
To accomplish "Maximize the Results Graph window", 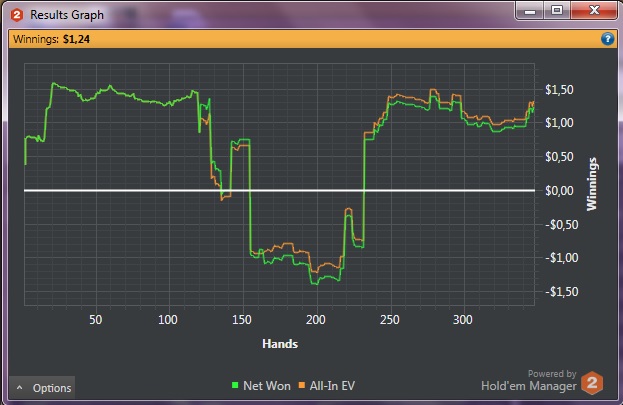I will click(x=557, y=10).
